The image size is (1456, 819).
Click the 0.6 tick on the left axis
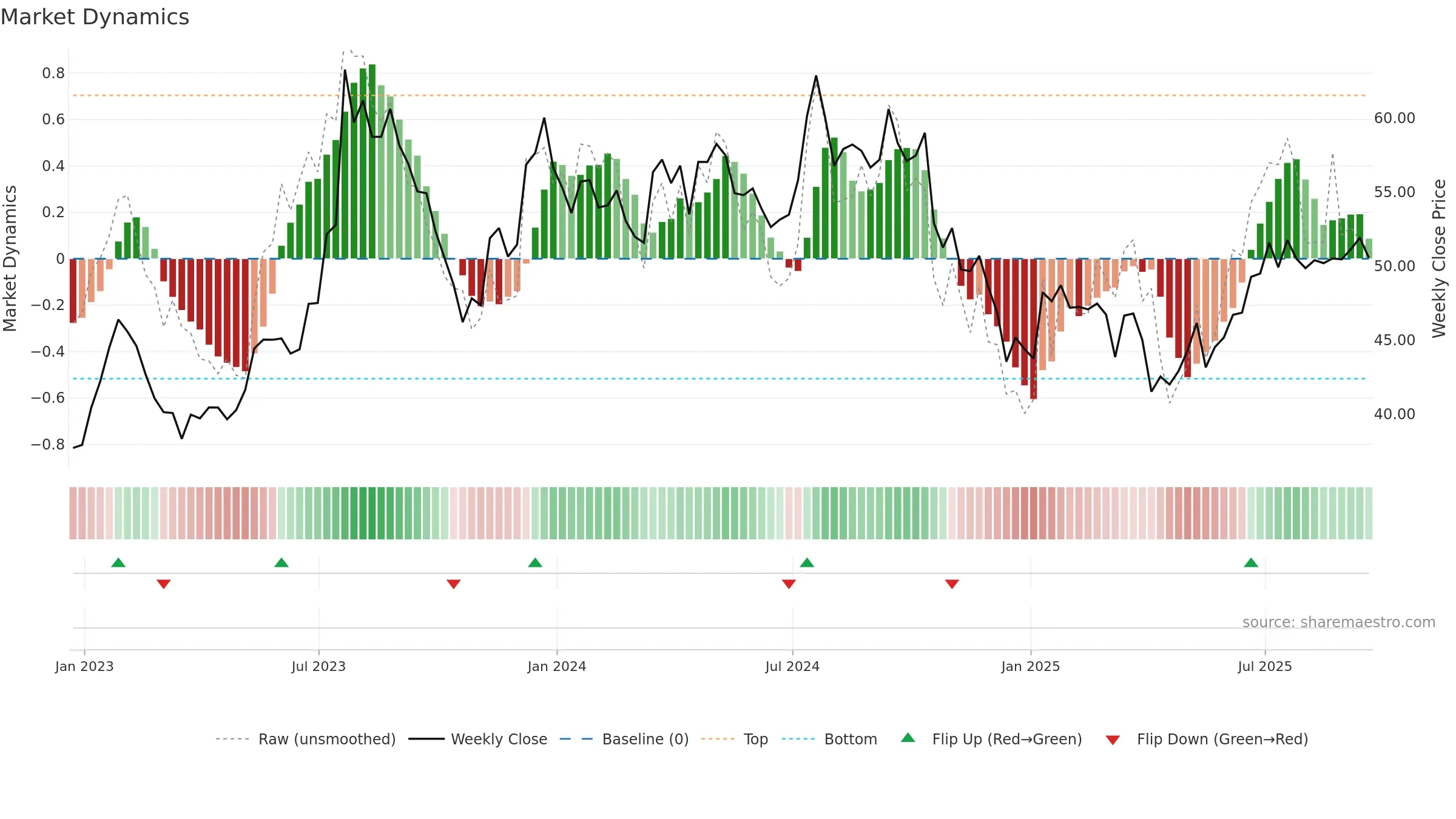[x=53, y=120]
